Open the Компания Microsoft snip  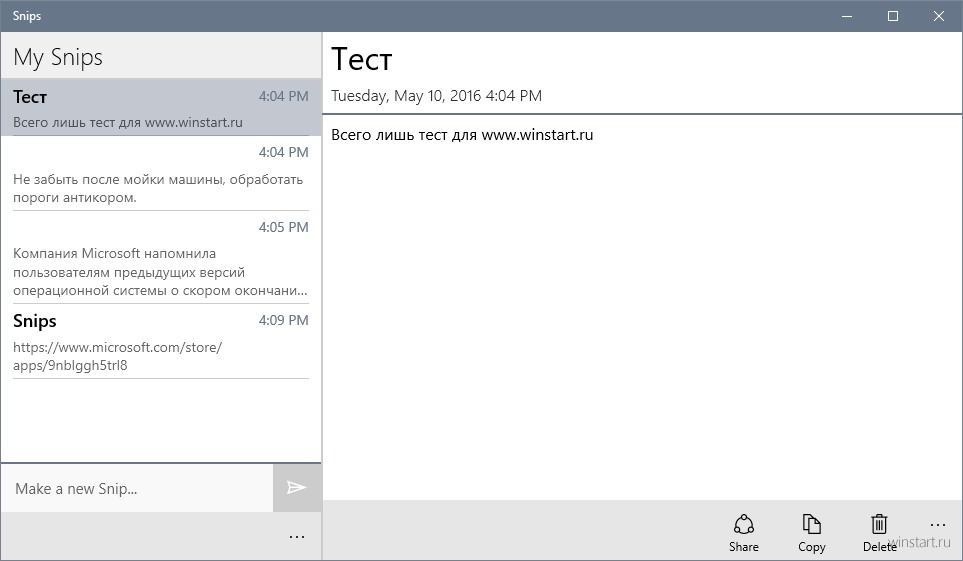[x=161, y=257]
